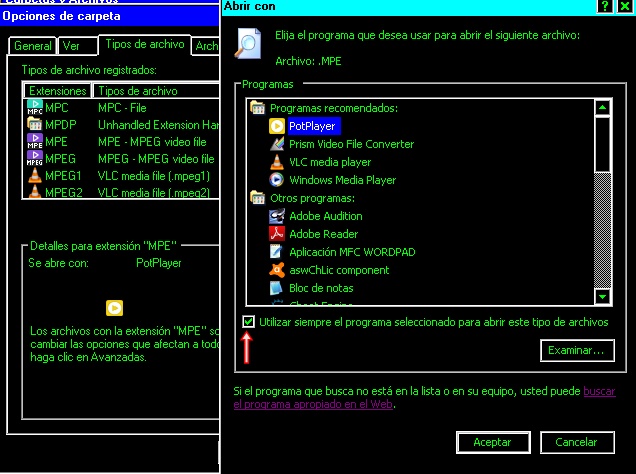This screenshot has width=636, height=474.
Task: Click the Adobe Reader icon
Action: 277,234
